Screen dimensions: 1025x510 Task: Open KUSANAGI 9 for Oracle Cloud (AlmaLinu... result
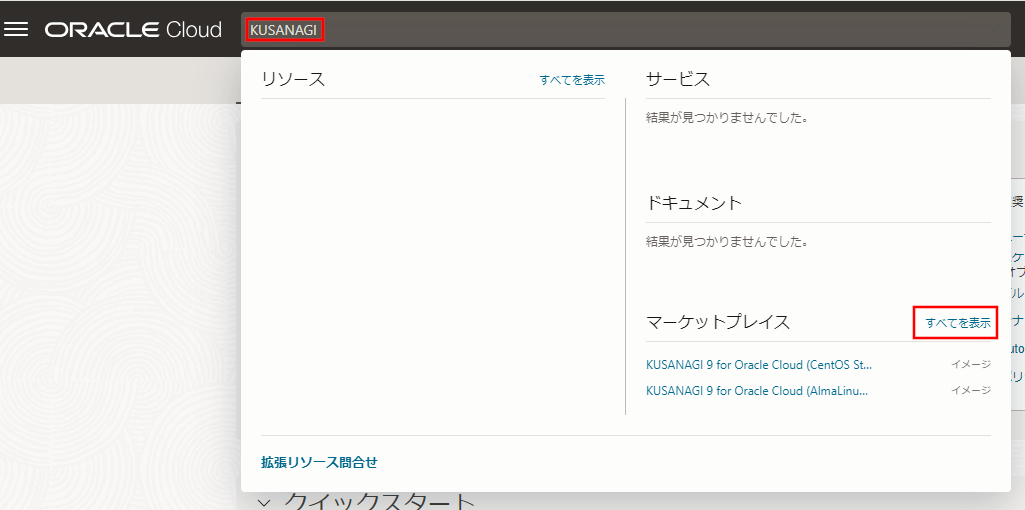click(757, 390)
